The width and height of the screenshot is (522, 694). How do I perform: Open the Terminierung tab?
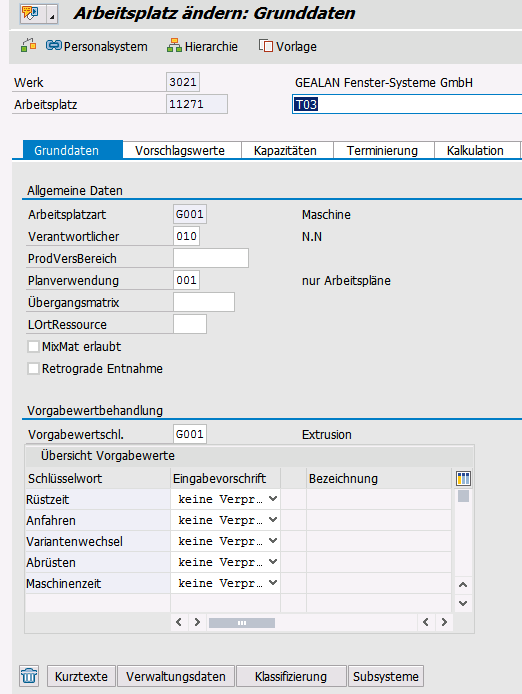pyautogui.click(x=382, y=150)
